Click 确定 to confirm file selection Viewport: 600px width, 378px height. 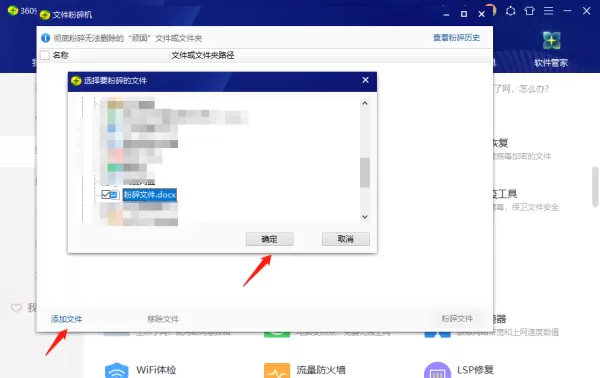tap(269, 239)
